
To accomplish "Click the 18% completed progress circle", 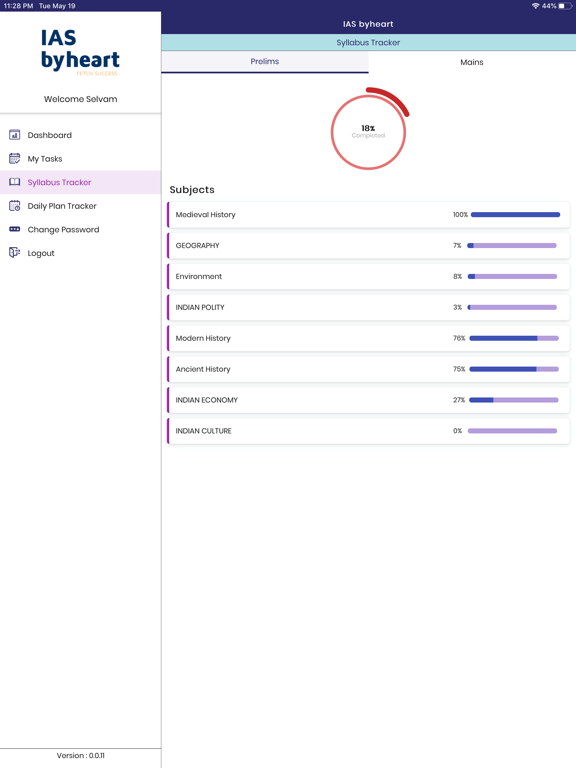I will click(x=369, y=131).
